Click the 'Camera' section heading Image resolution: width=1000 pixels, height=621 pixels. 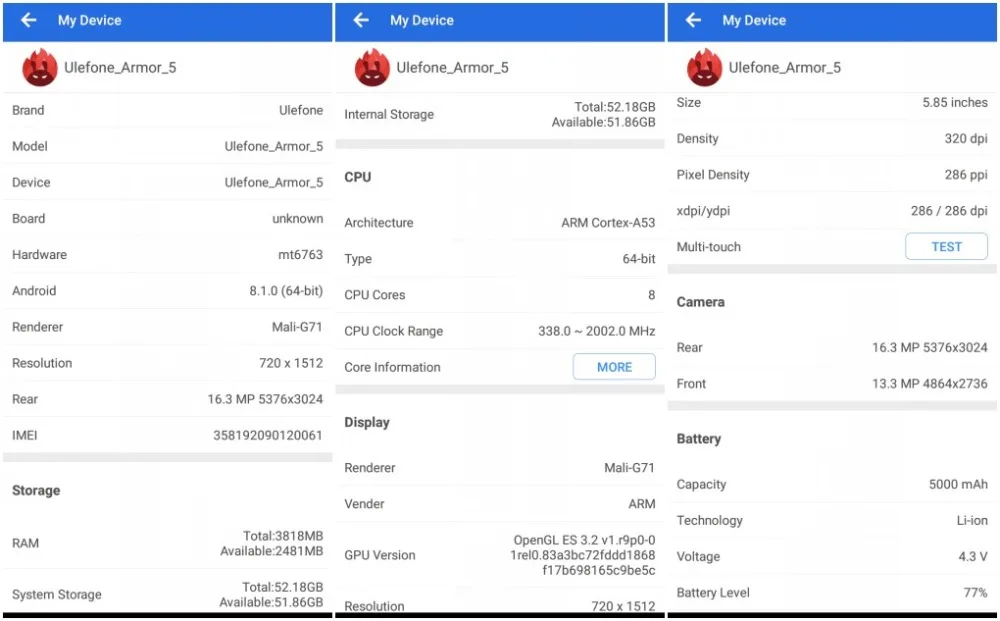click(700, 302)
